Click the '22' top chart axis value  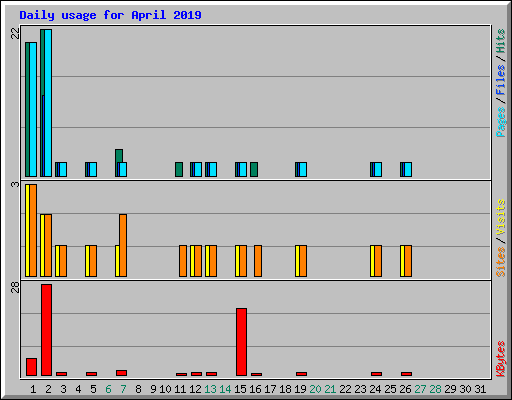click(x=15, y=33)
